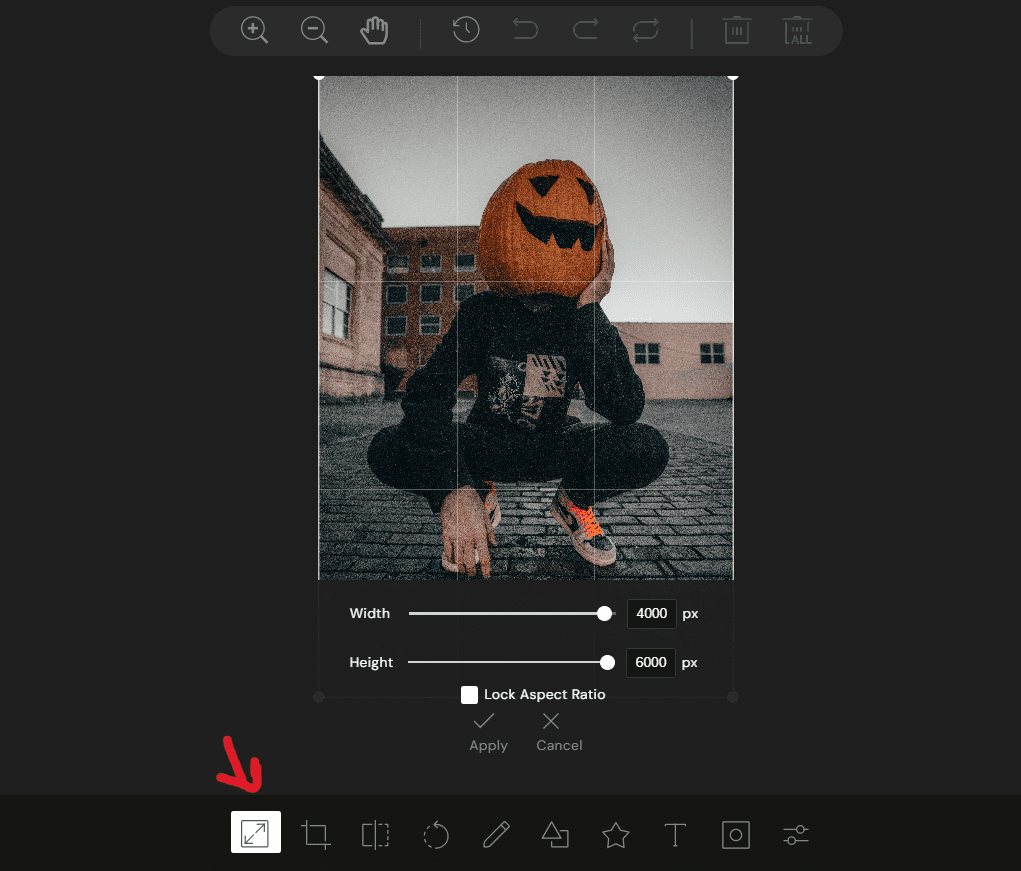Select the Rotate tool

[435, 835]
